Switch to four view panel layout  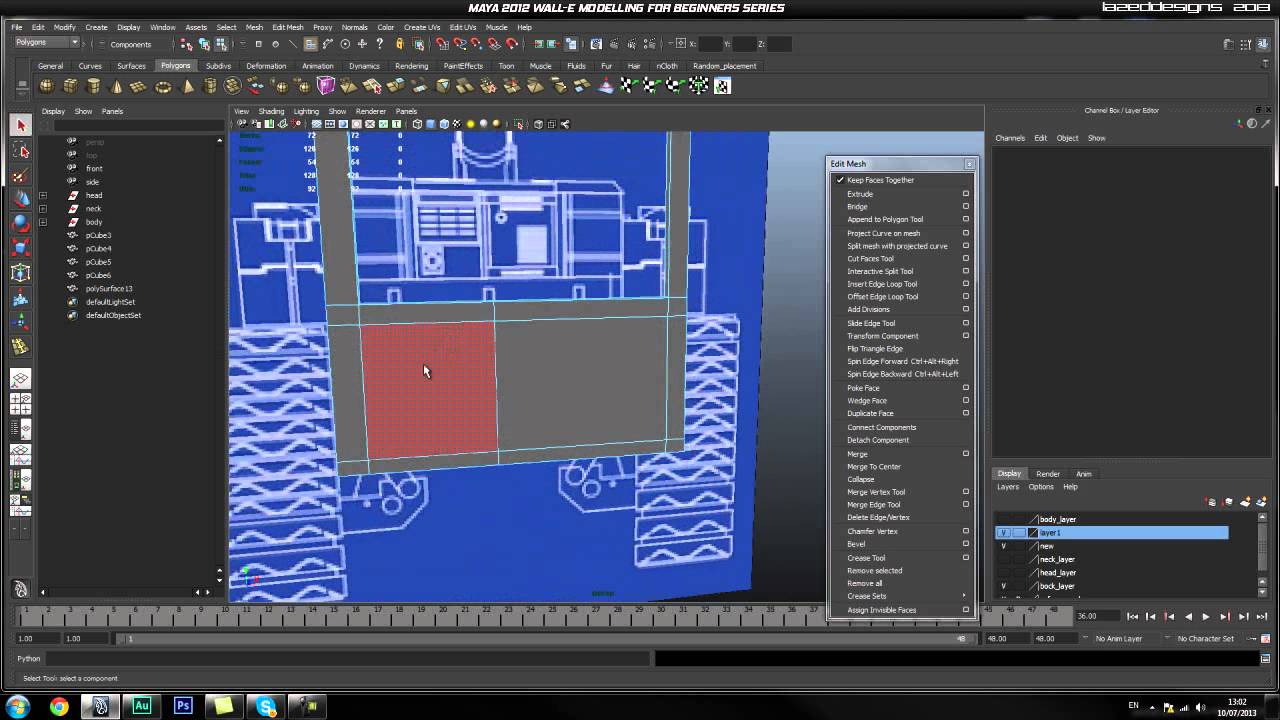pyautogui.click(x=20, y=404)
